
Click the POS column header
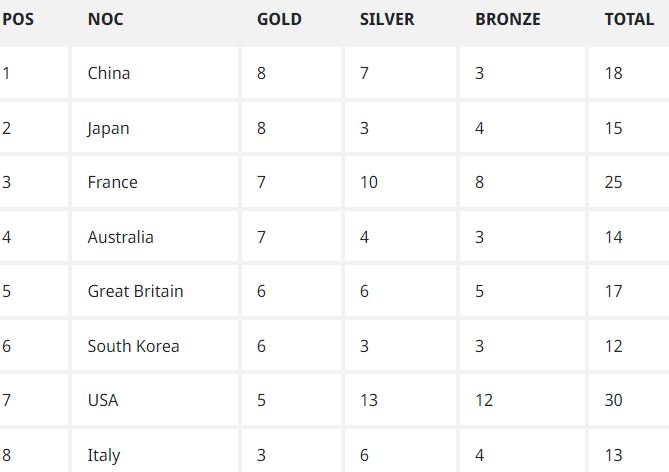coord(18,19)
